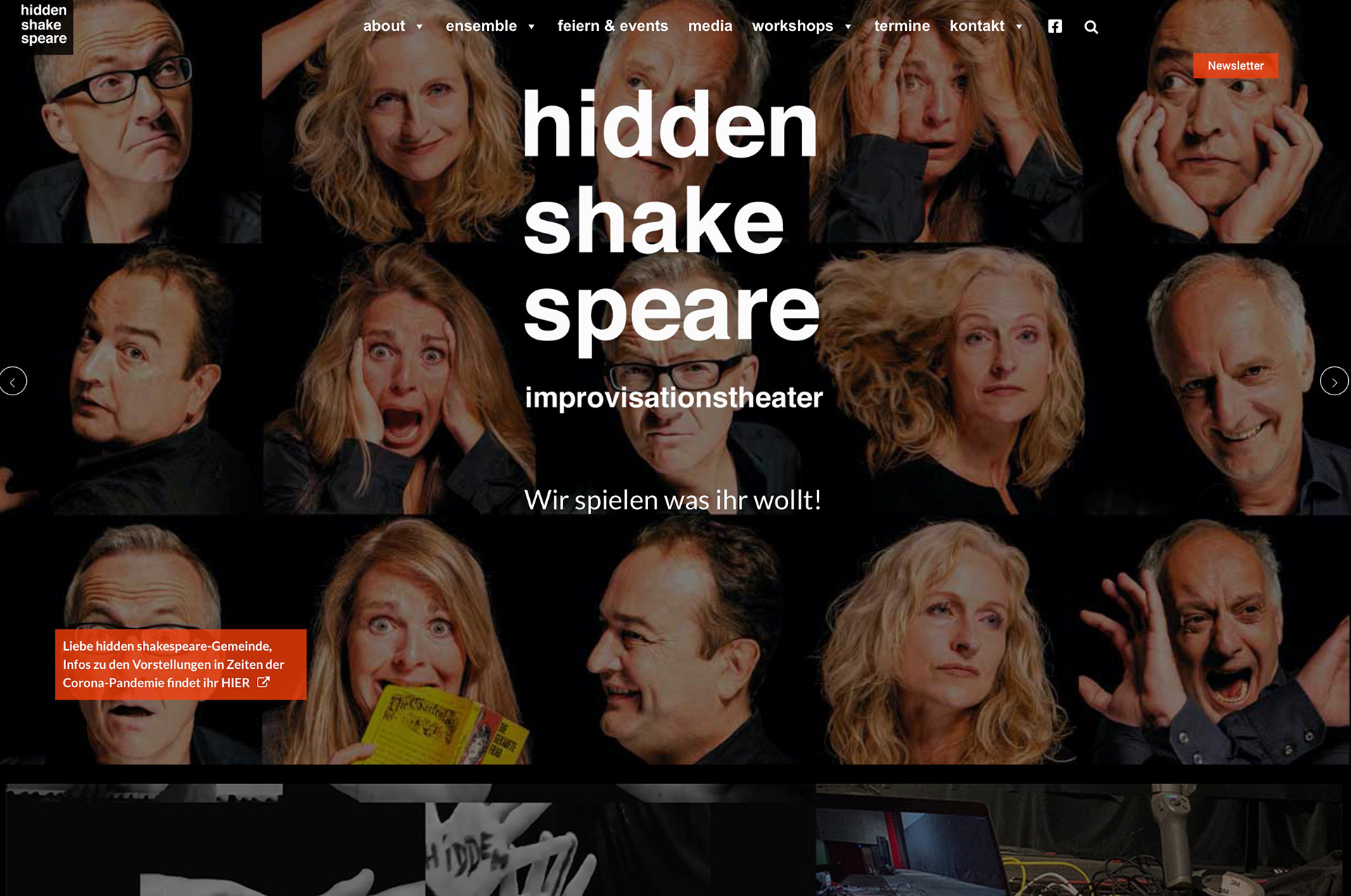This screenshot has width=1351, height=896.
Task: Click the kontakt menu label
Action: click(x=977, y=26)
